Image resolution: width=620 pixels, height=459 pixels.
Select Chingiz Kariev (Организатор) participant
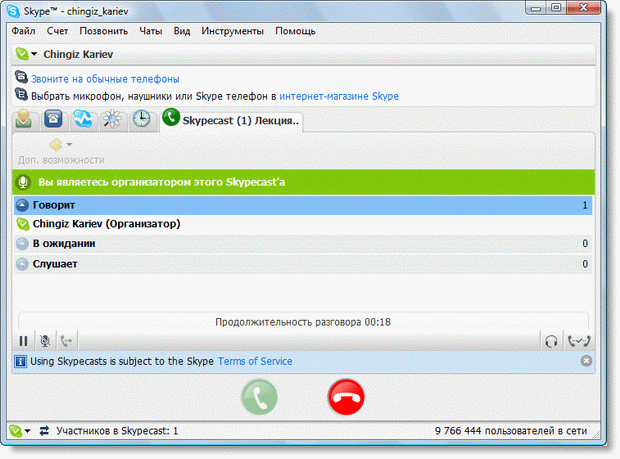[x=303, y=224]
